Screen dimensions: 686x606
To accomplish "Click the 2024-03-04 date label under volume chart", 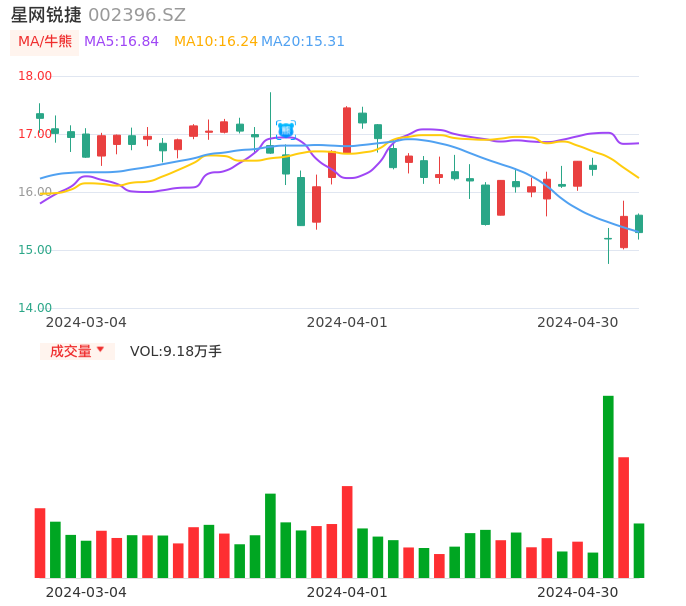I will pyautogui.click(x=86, y=592).
